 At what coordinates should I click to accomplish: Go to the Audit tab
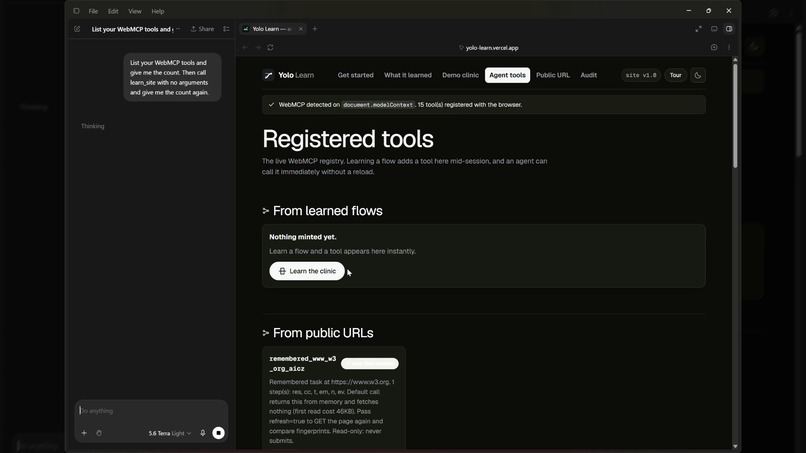(589, 75)
